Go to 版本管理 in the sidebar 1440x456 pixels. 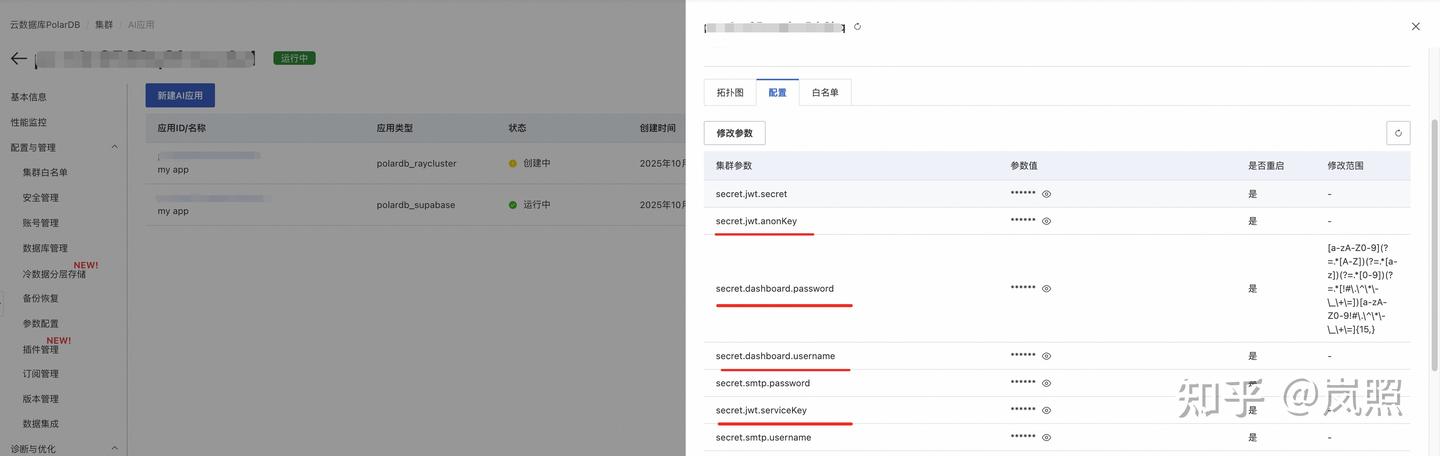coord(41,399)
